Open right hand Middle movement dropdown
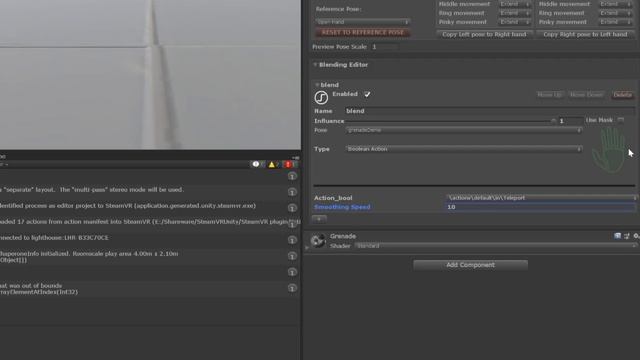This screenshot has width=640, height=360. point(616,4)
